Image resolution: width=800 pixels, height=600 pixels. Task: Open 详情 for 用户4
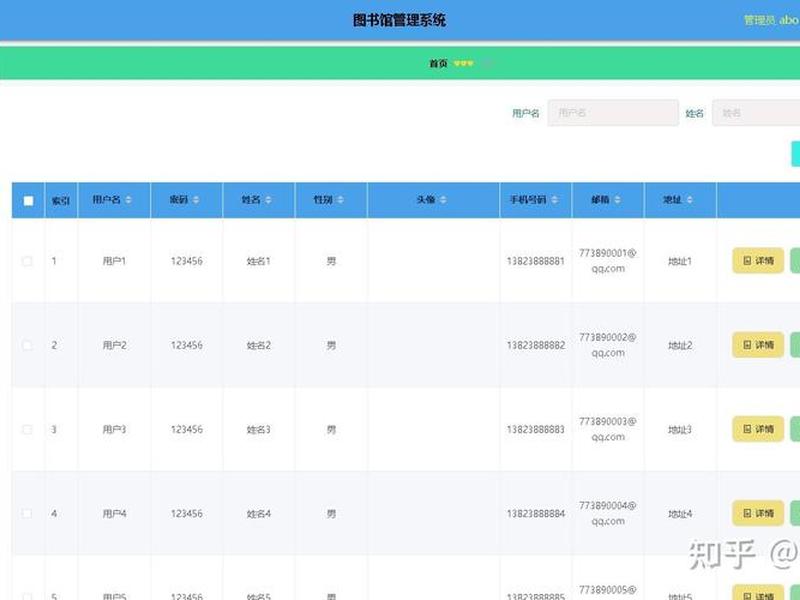tap(758, 513)
